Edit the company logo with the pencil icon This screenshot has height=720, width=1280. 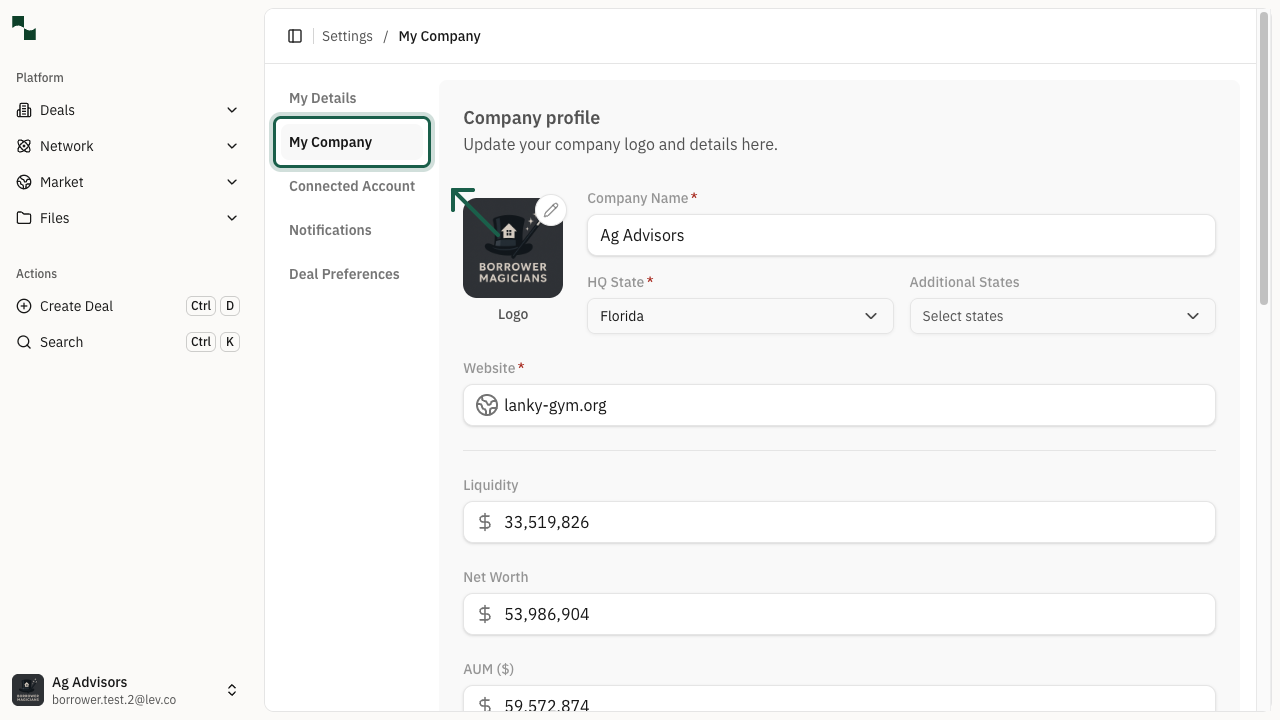point(551,210)
